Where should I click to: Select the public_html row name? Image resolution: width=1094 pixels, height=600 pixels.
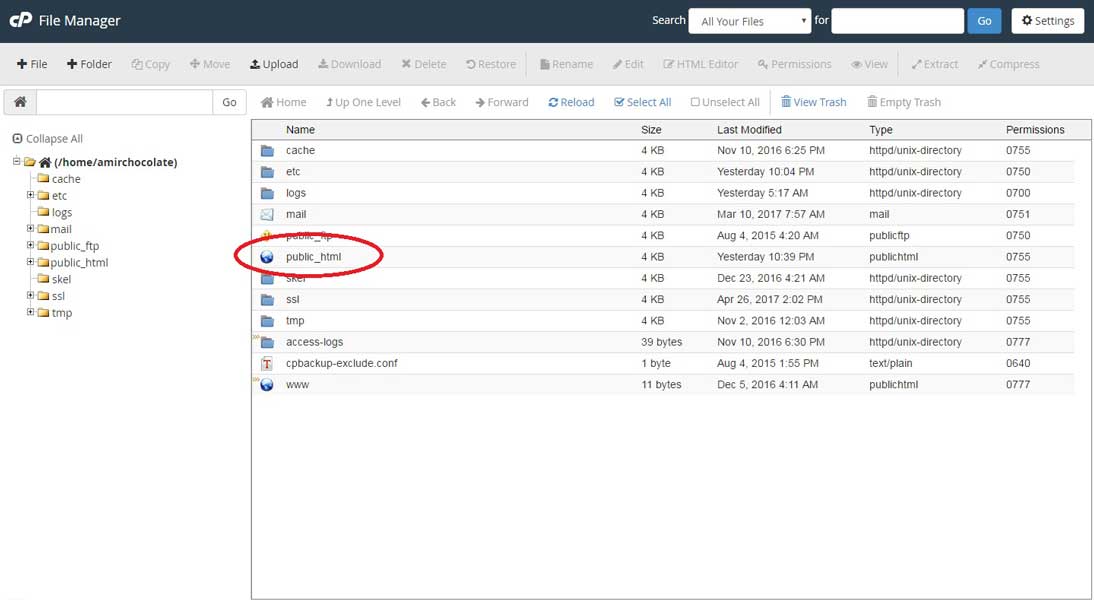313,257
